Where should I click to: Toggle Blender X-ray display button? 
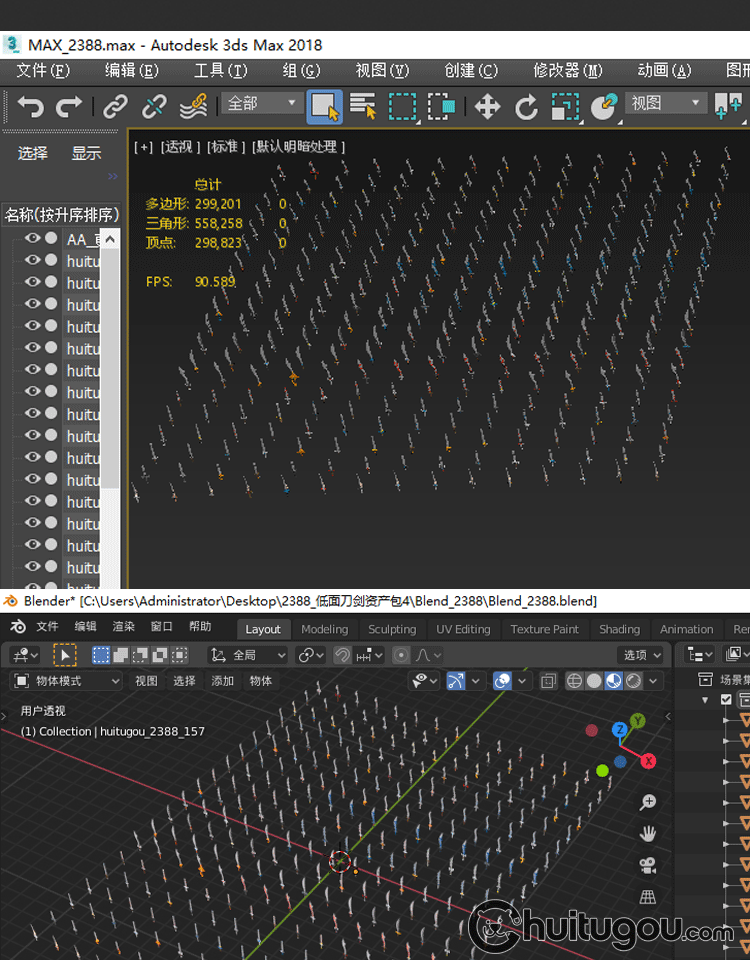click(548, 681)
